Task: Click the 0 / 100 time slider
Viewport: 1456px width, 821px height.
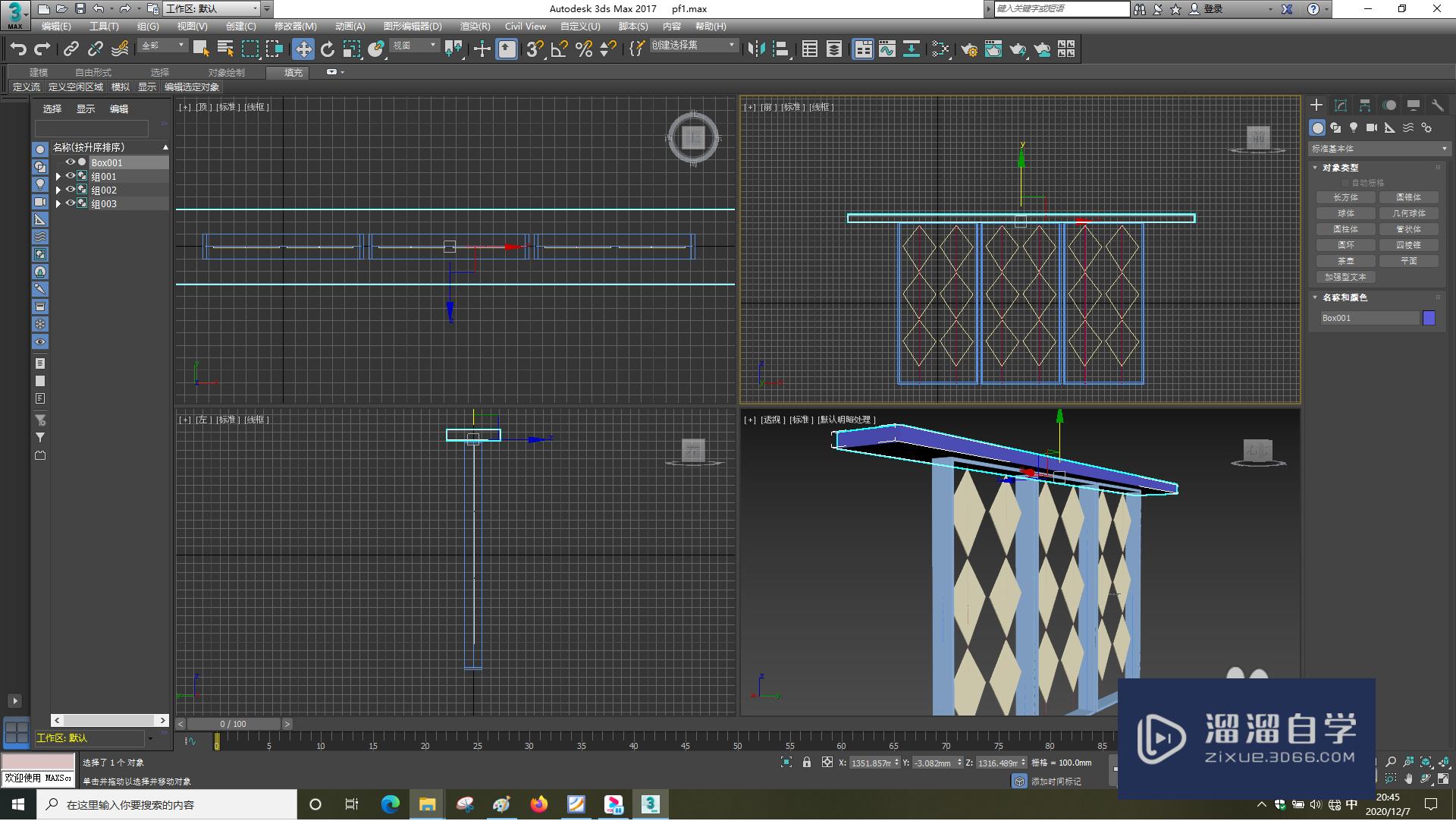Action: click(x=234, y=724)
